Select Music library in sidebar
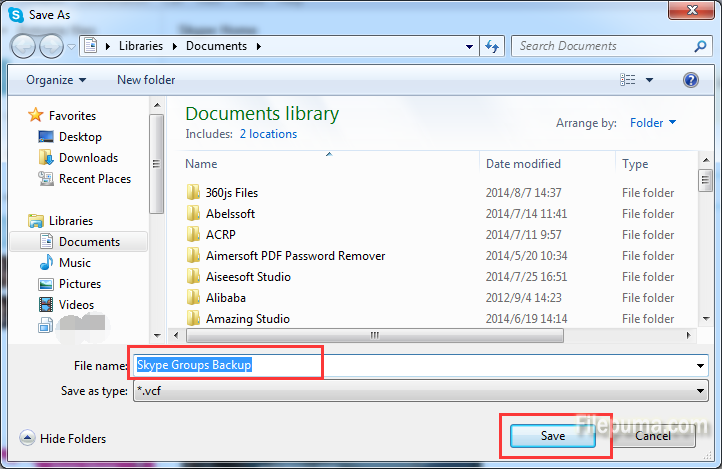The image size is (722, 469). (75, 263)
